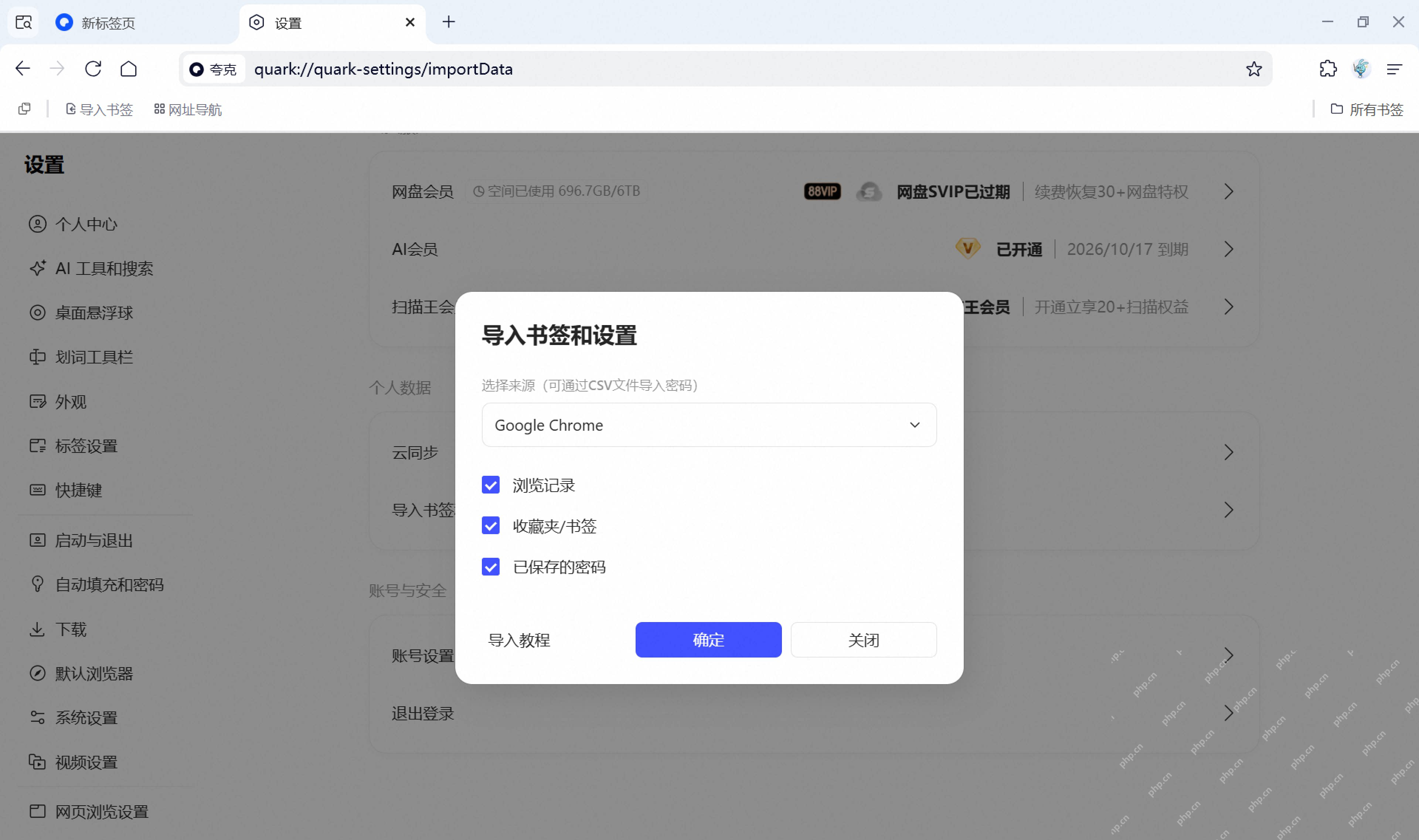This screenshot has width=1419, height=840.
Task: Click the user avatar icon in toolbar
Action: pyautogui.click(x=1361, y=69)
